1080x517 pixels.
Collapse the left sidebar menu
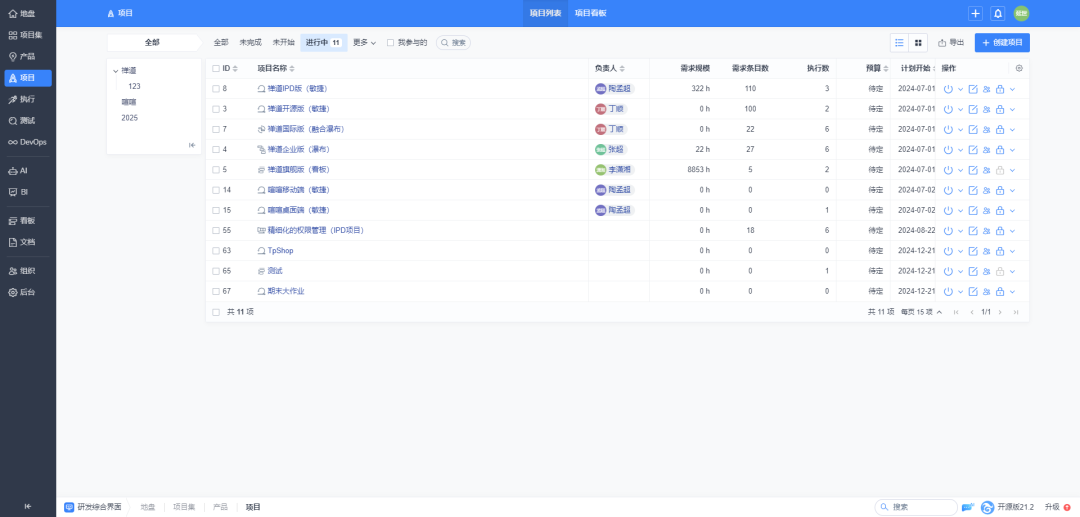27,506
